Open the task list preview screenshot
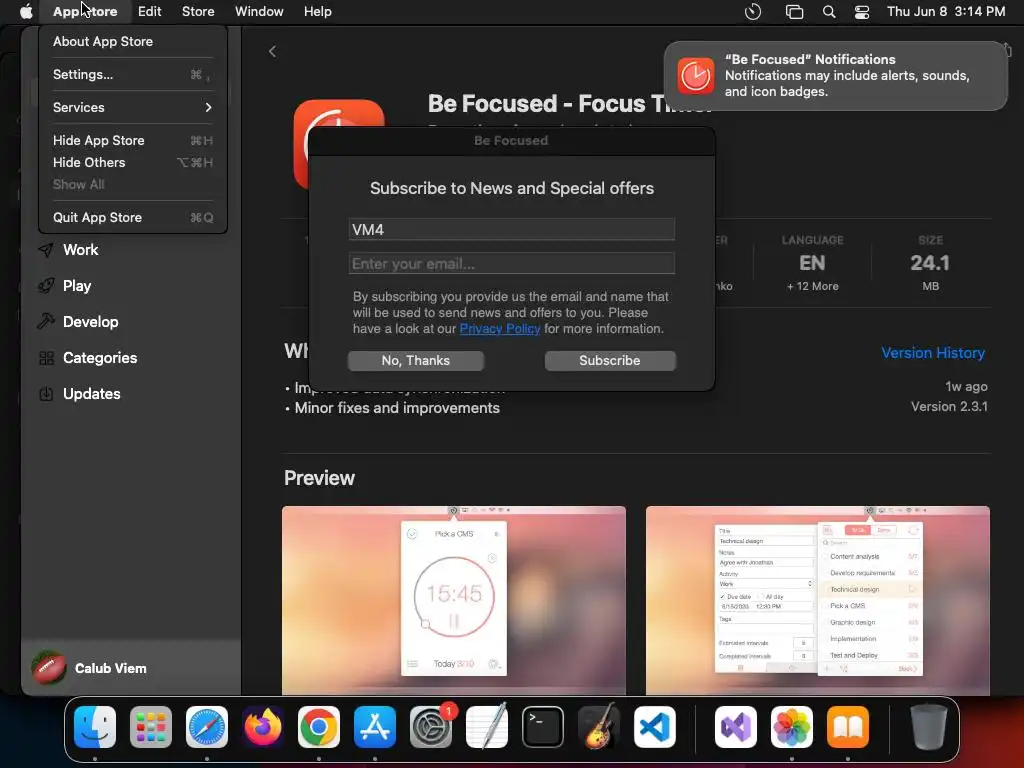The height and width of the screenshot is (768, 1024). click(x=818, y=600)
